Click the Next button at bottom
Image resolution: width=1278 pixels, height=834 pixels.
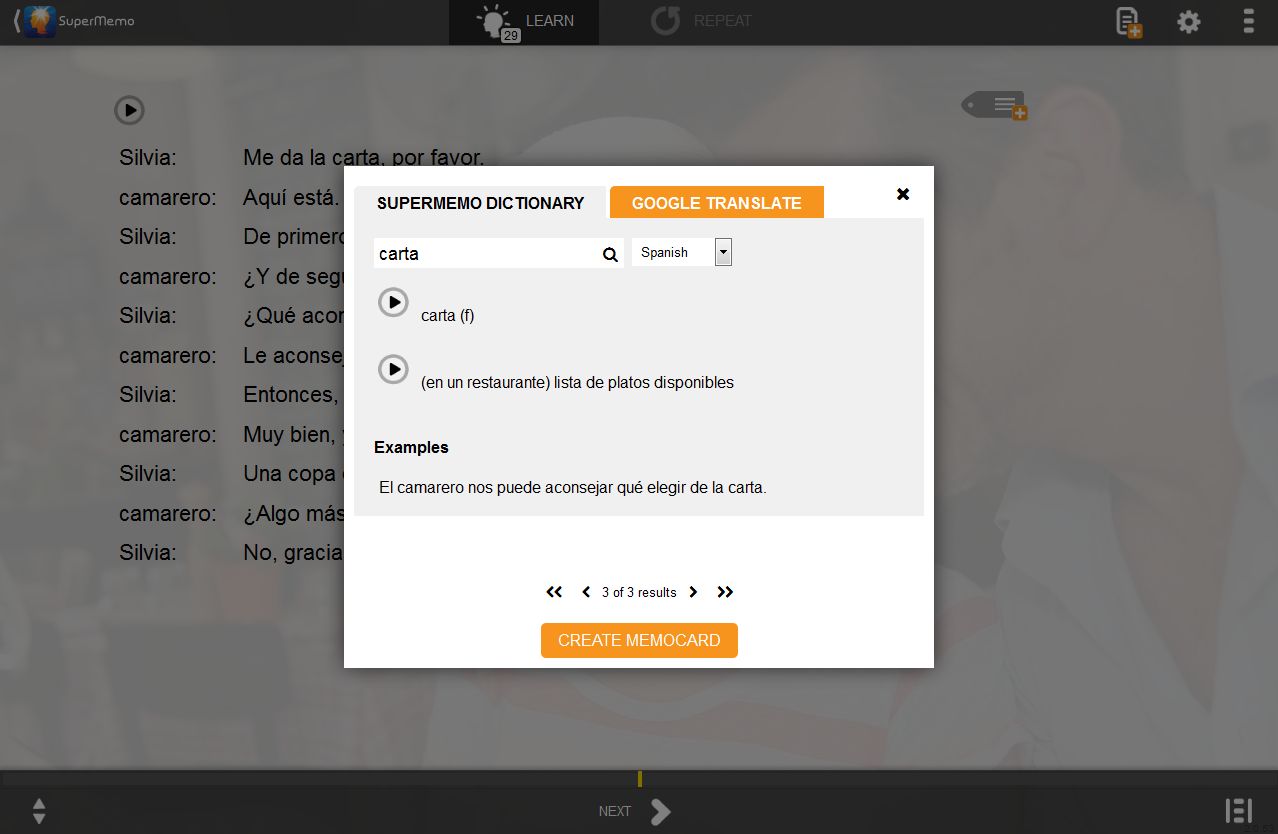tap(634, 811)
